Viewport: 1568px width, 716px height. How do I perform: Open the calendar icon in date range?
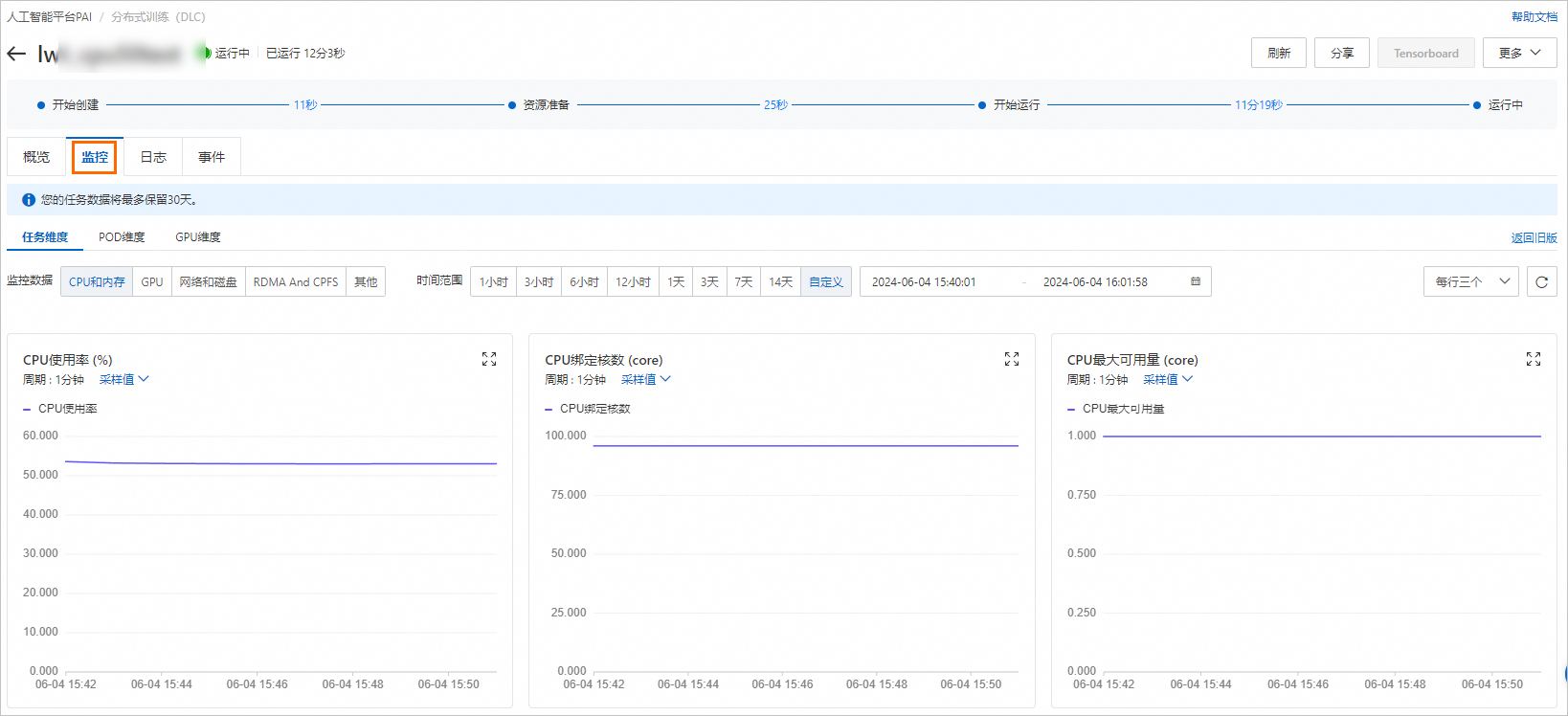[1196, 281]
